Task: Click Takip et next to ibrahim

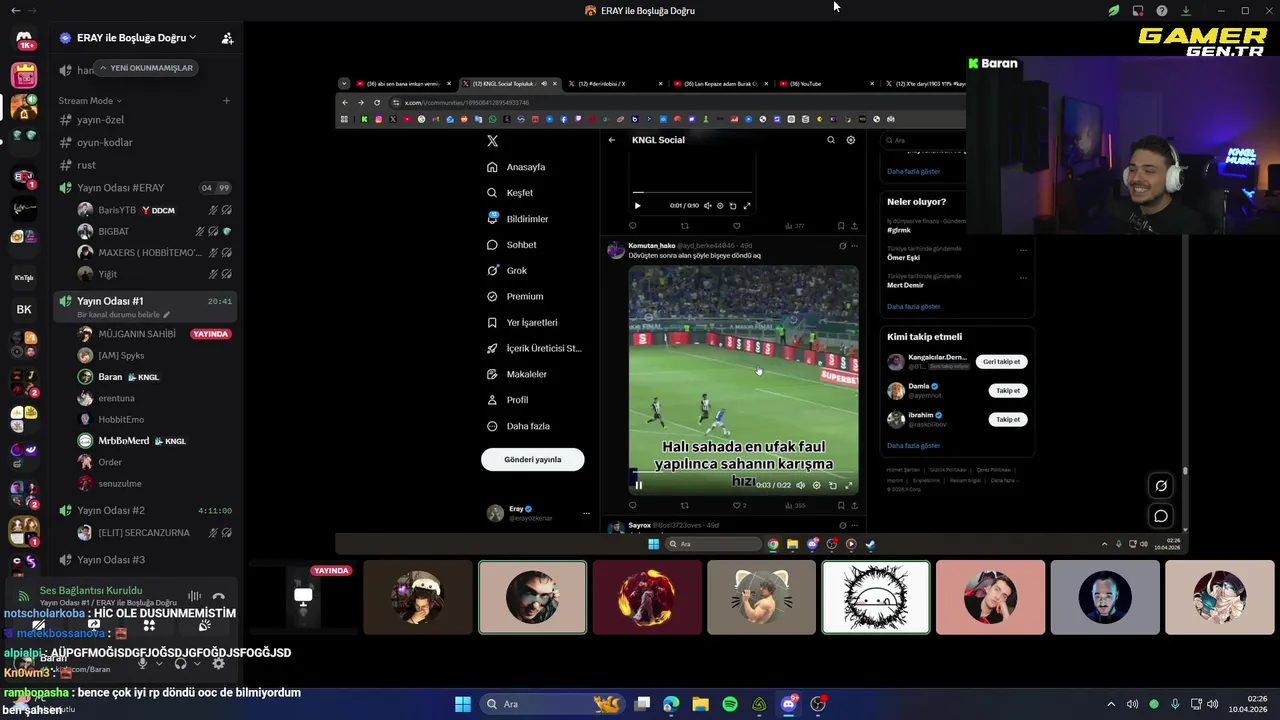Action: click(x=1008, y=420)
